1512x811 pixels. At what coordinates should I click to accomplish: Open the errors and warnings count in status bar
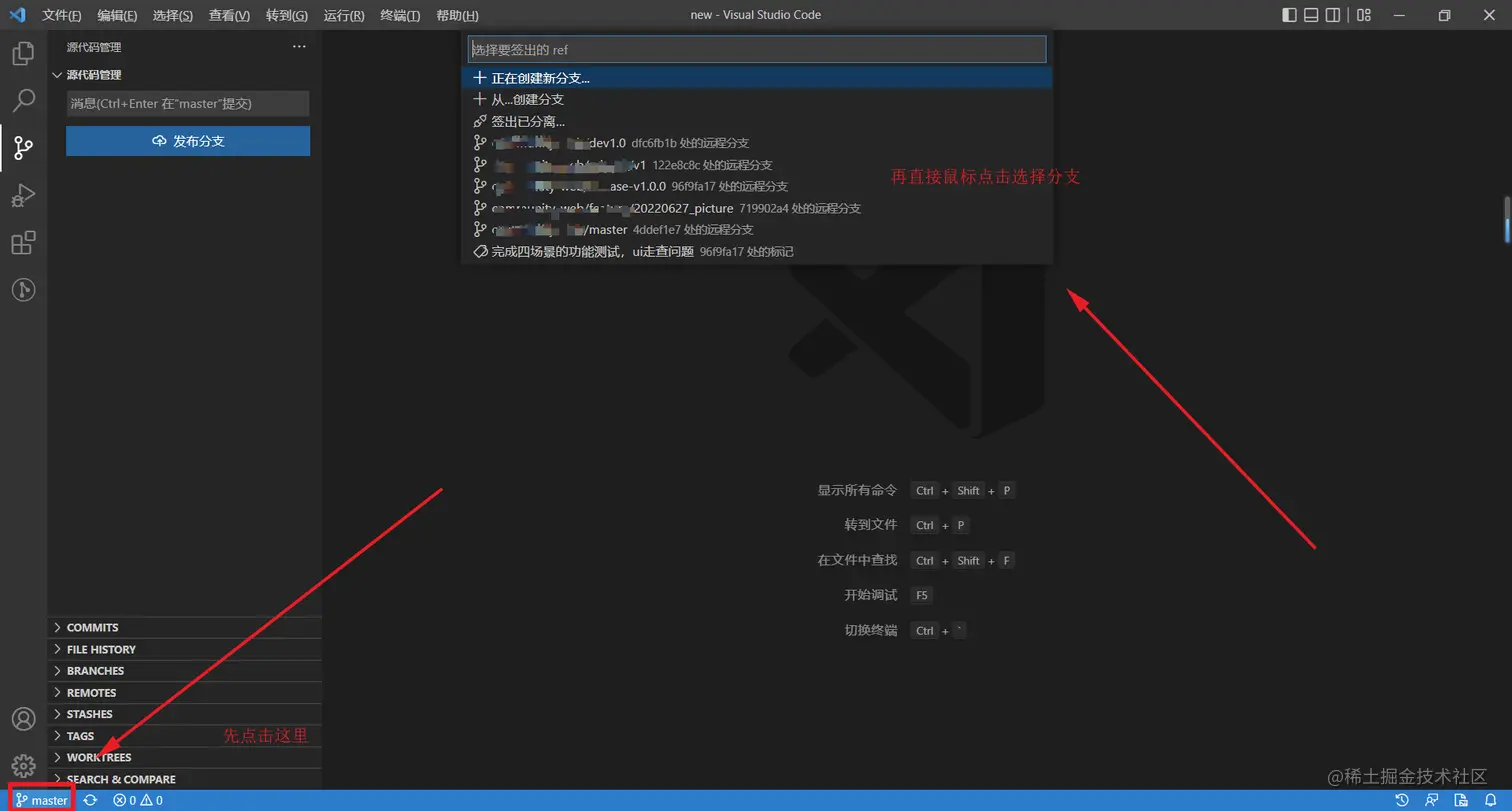(138, 800)
